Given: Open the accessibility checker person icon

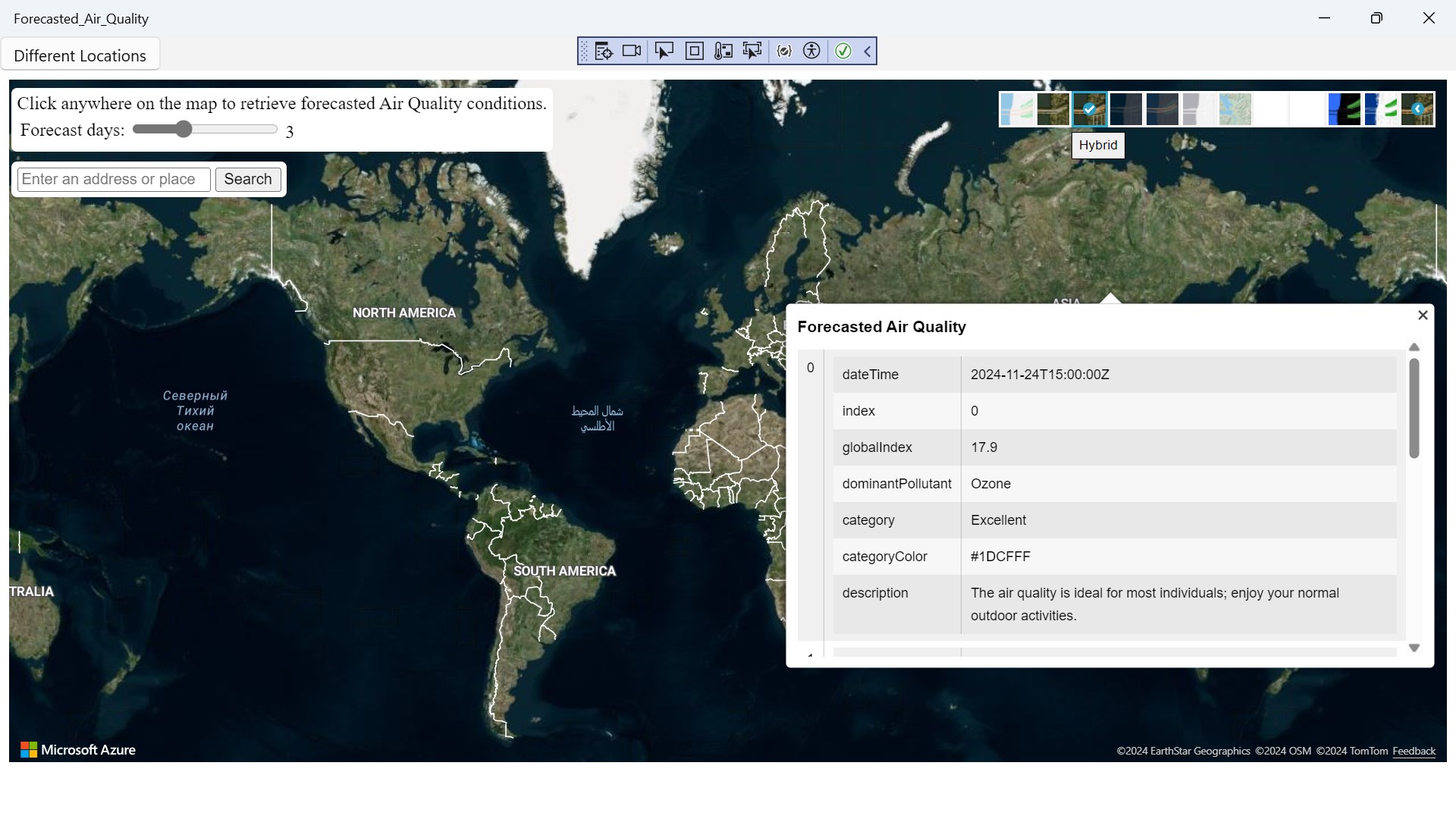Looking at the screenshot, I should tap(811, 51).
